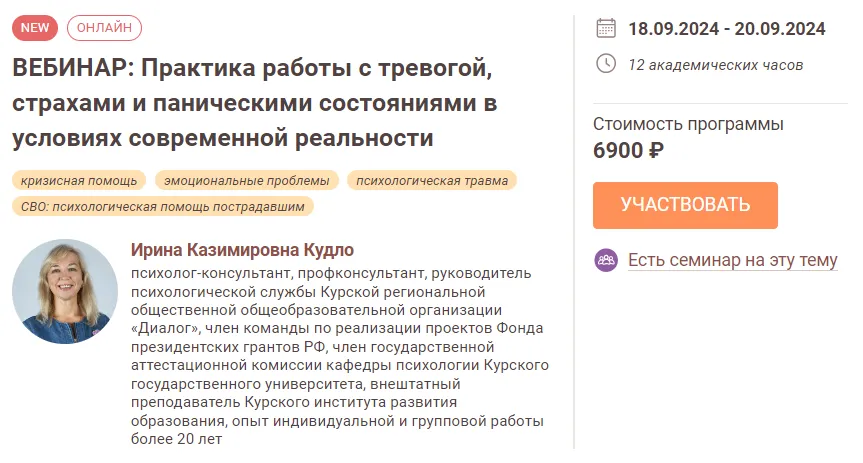Click the clock icon near academic hours

(x=606, y=64)
